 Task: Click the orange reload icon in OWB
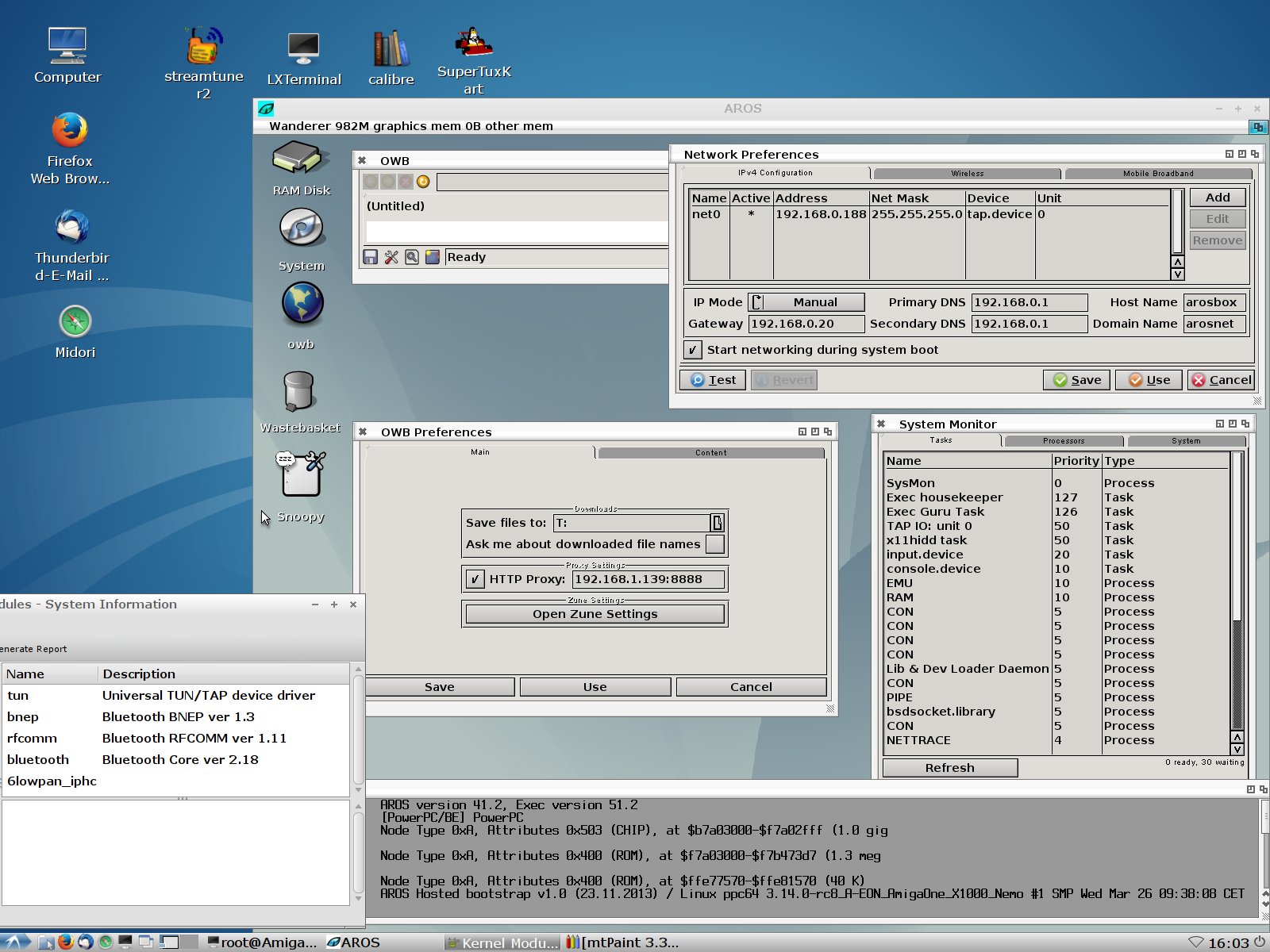[x=423, y=182]
